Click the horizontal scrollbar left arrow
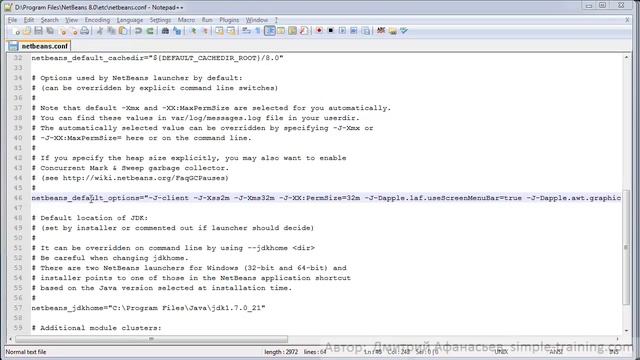Image resolution: width=640 pixels, height=360 pixels. (10, 339)
